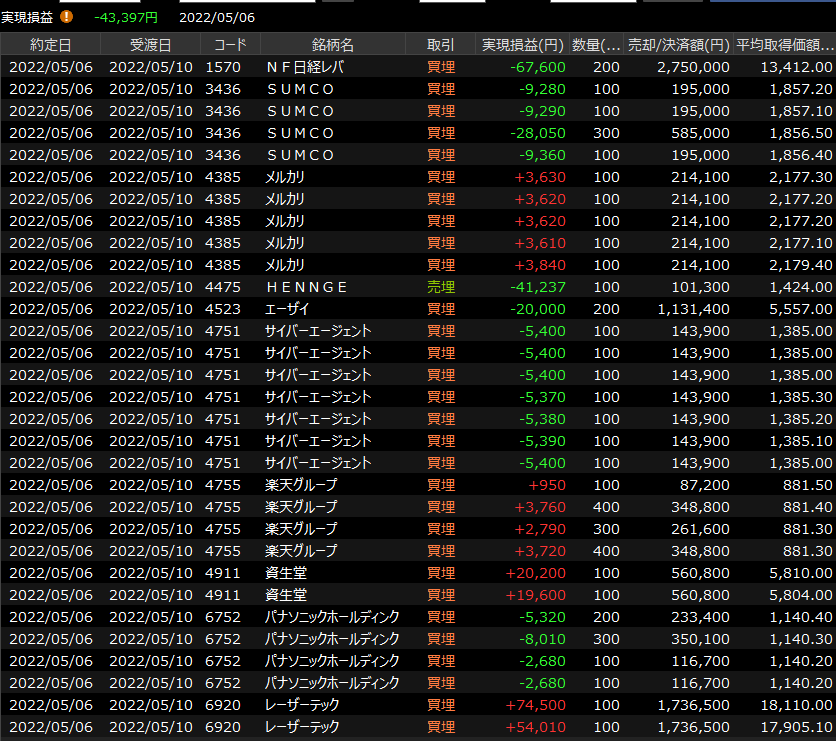
Task: Select the エーザイ row name cell
Action: coord(286,309)
